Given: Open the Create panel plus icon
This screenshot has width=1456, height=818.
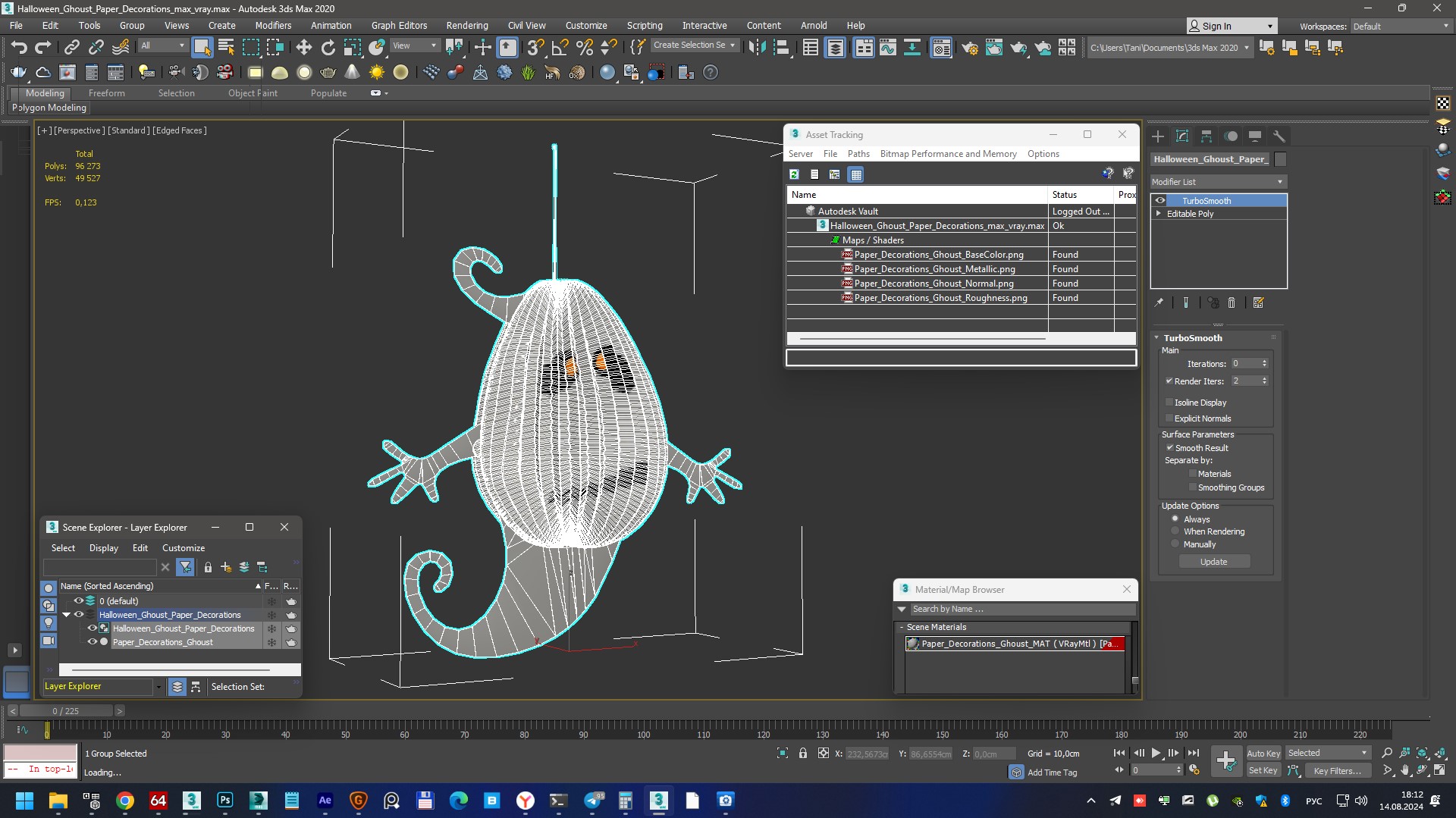Looking at the screenshot, I should (1158, 136).
